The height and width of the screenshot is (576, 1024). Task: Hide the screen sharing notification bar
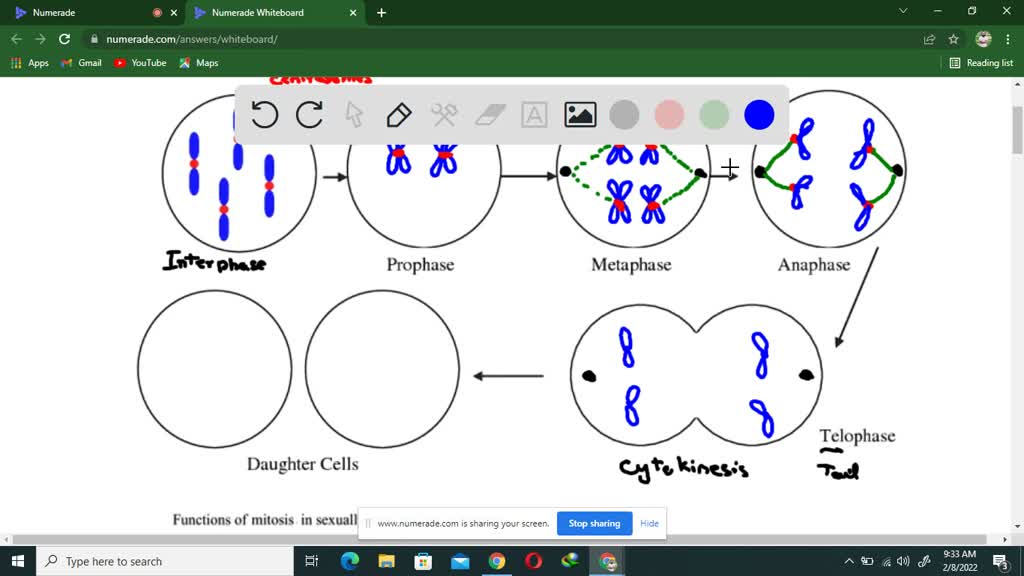649,523
